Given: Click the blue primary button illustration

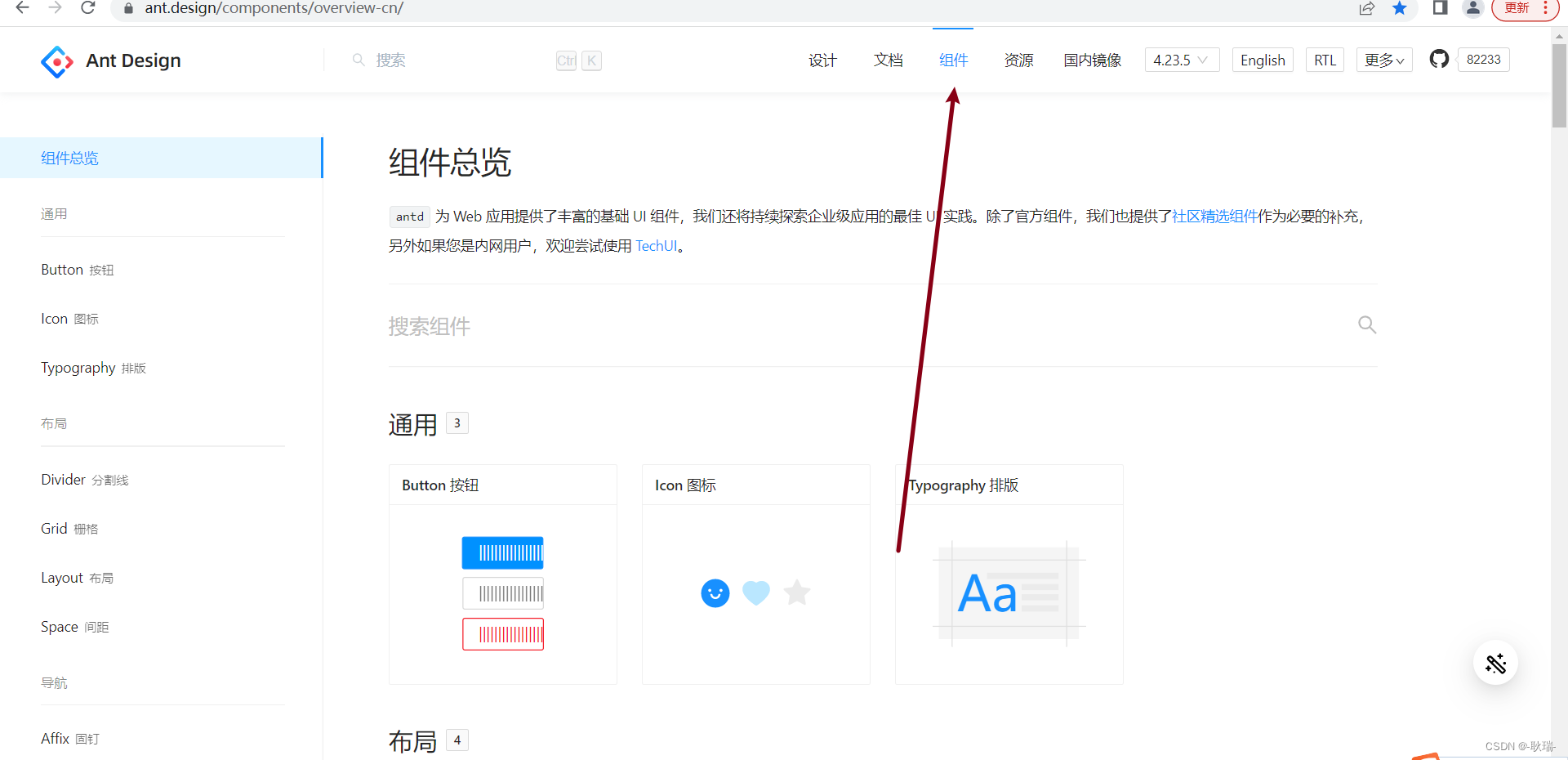Looking at the screenshot, I should pos(503,553).
